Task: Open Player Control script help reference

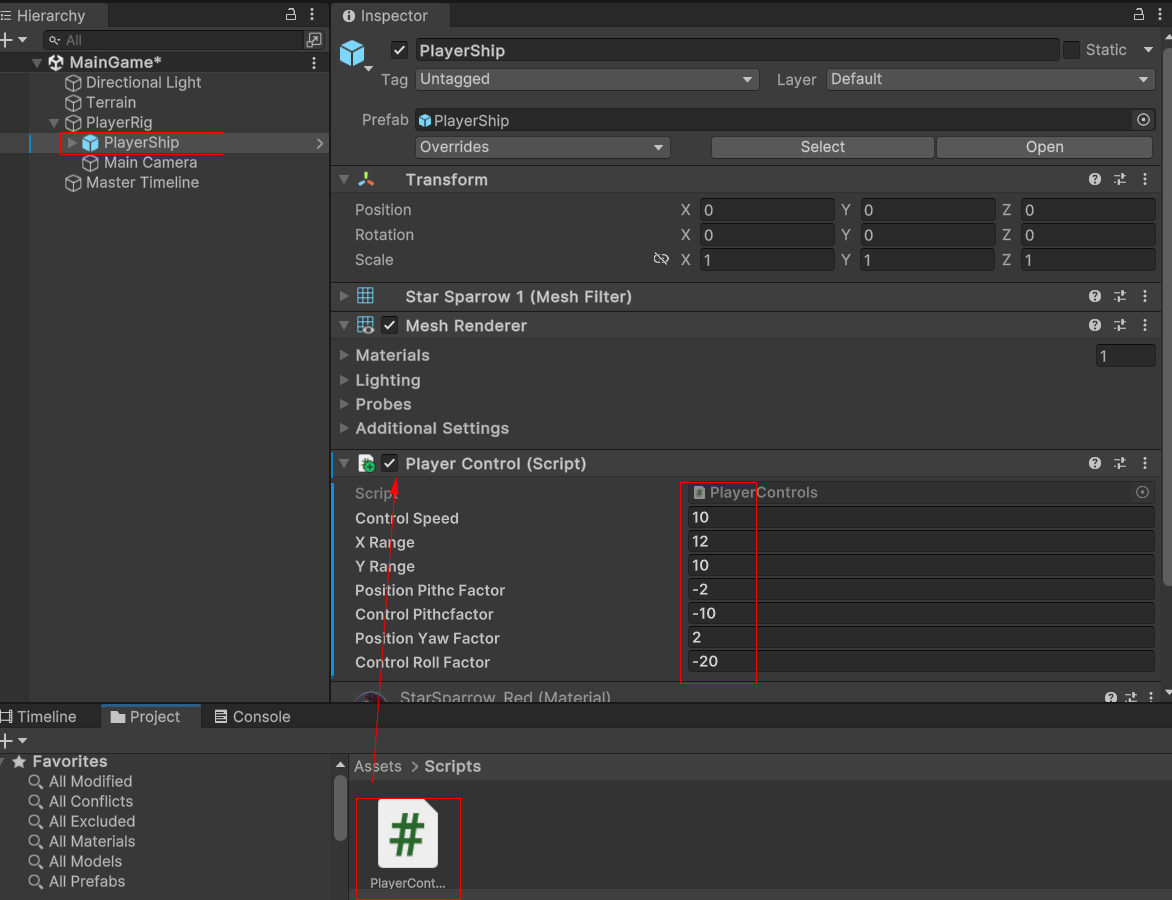Action: [x=1095, y=463]
